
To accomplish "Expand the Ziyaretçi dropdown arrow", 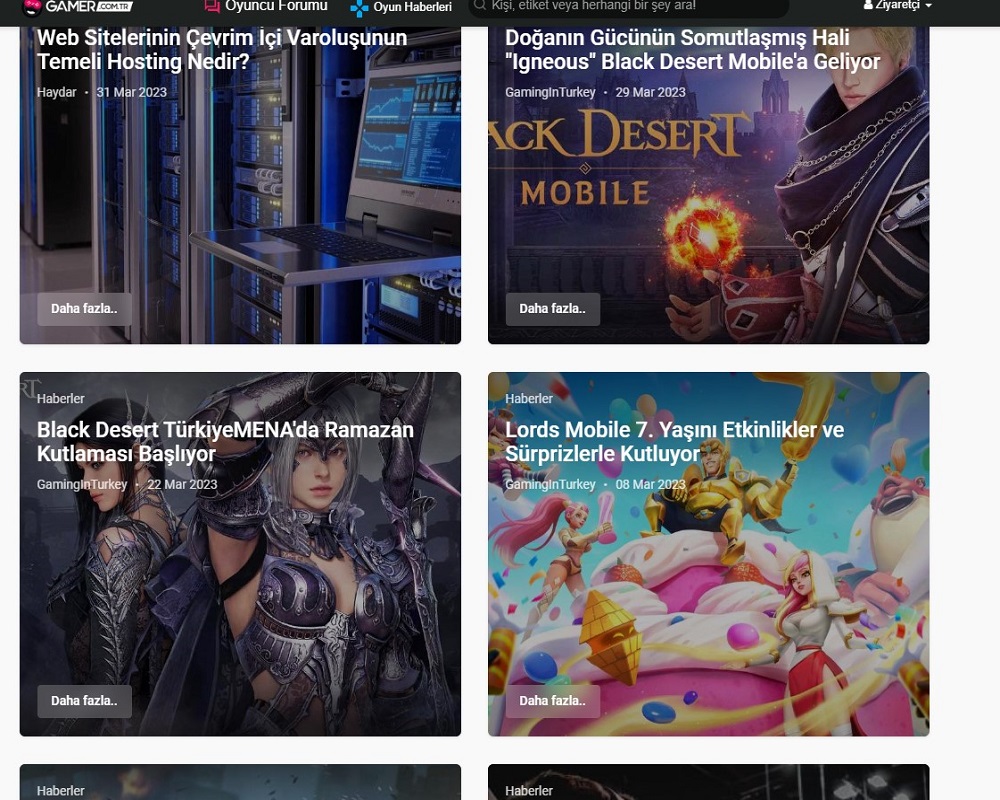I will [x=928, y=6].
